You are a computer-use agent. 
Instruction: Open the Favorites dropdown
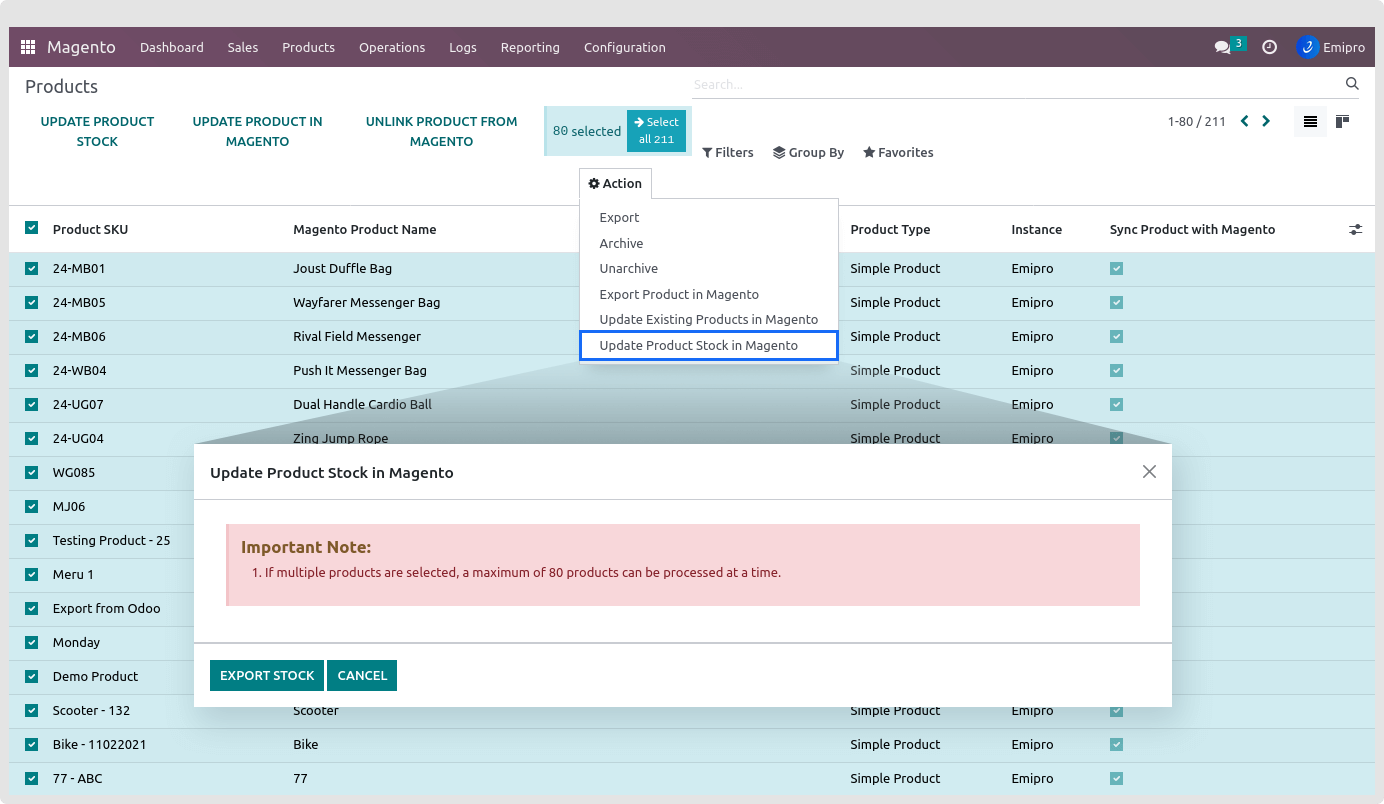897,153
